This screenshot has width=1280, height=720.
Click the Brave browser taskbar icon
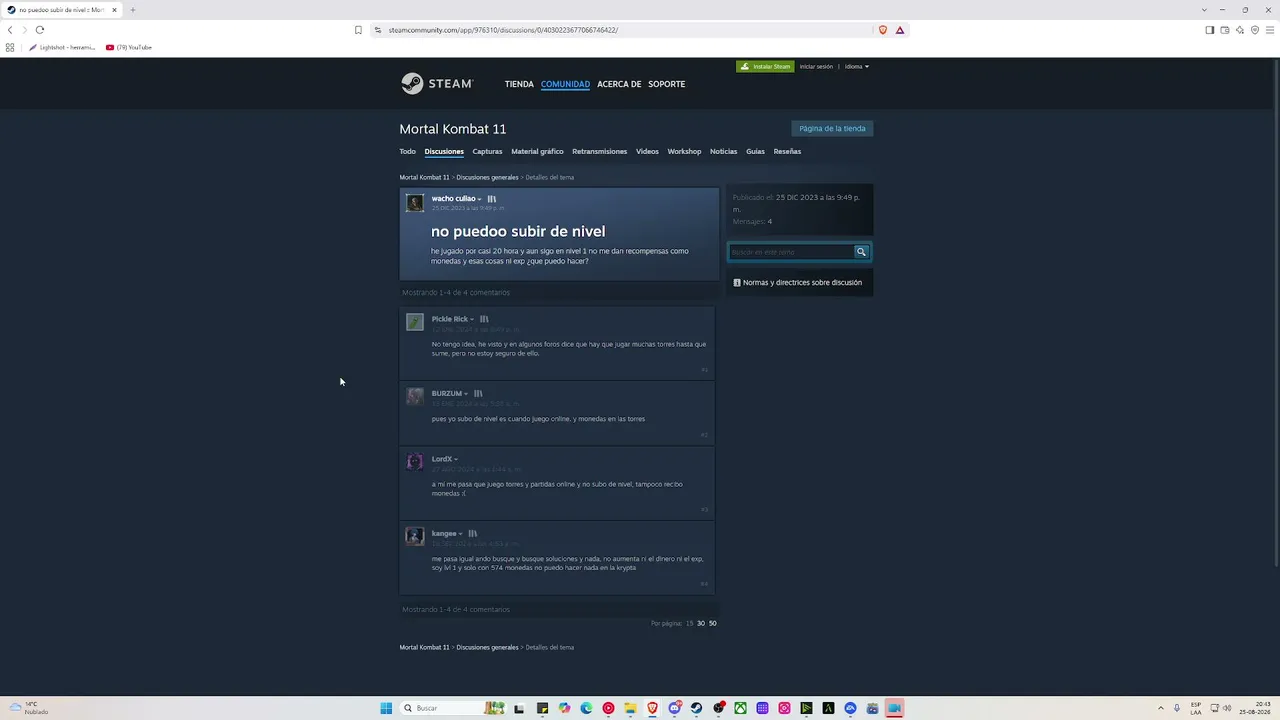(x=652, y=708)
